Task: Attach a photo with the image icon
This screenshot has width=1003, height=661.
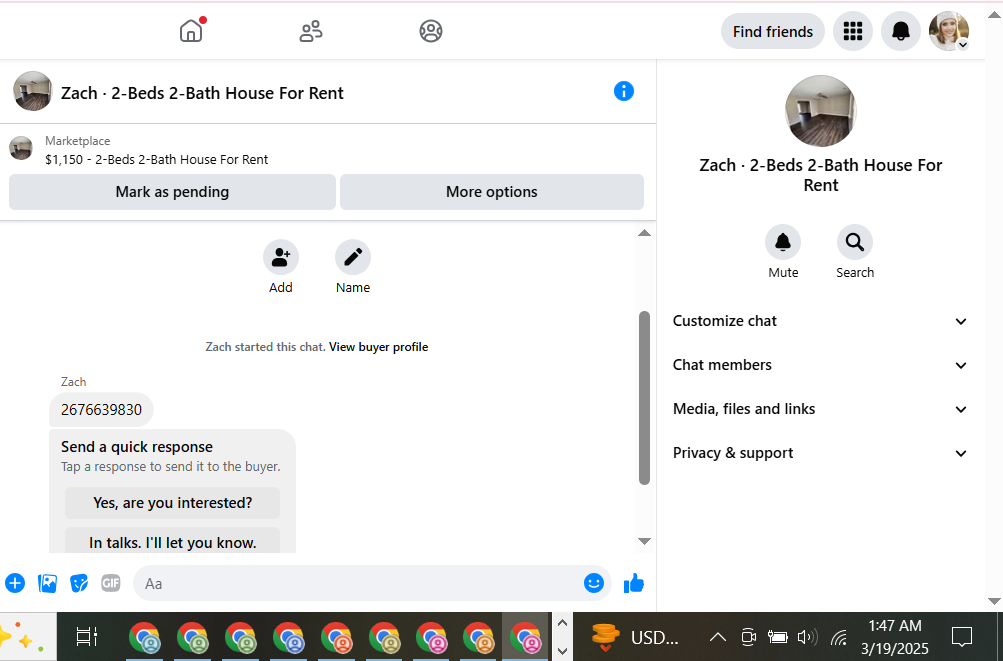Action: (47, 583)
